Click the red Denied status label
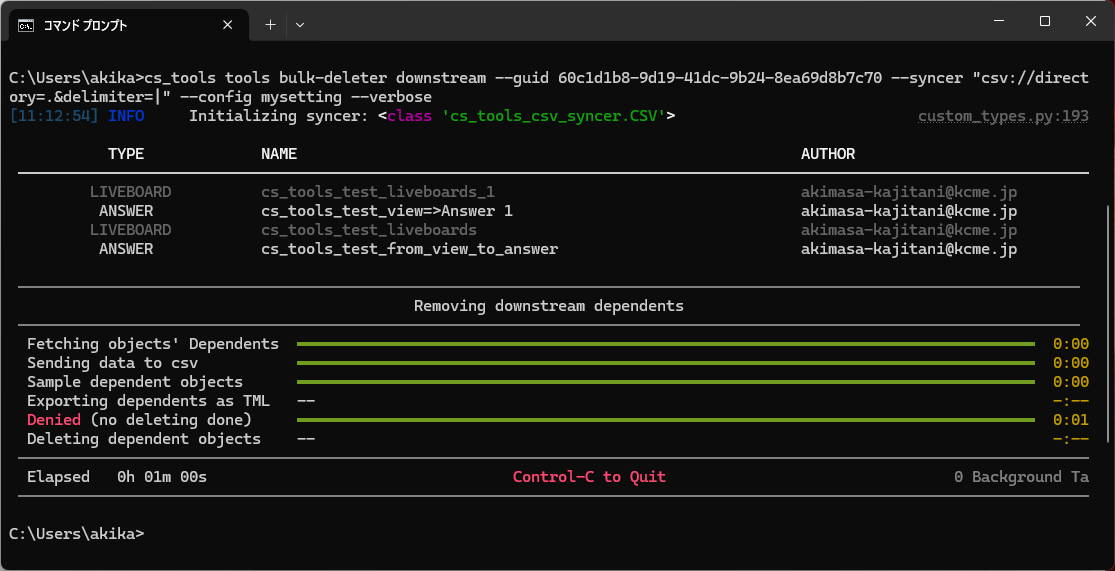 (54, 420)
